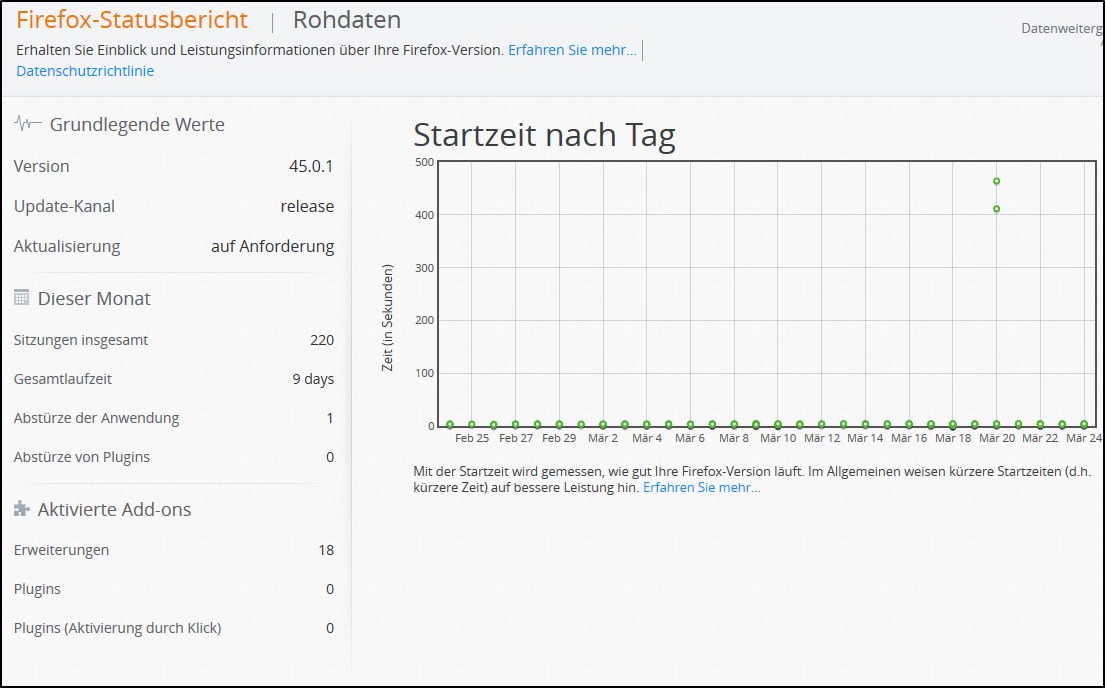Click the Mär 2 axis label
The width and height of the screenshot is (1105, 688).
click(603, 438)
